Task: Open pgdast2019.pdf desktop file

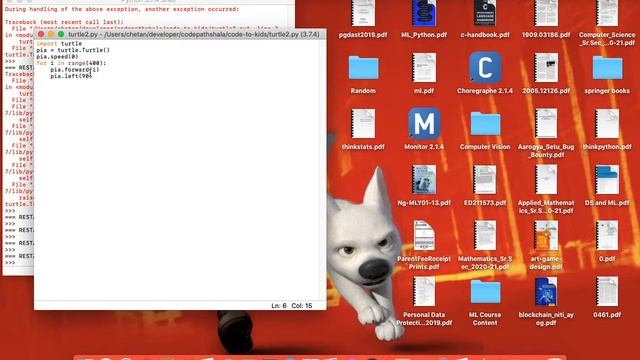Action: pos(362,13)
